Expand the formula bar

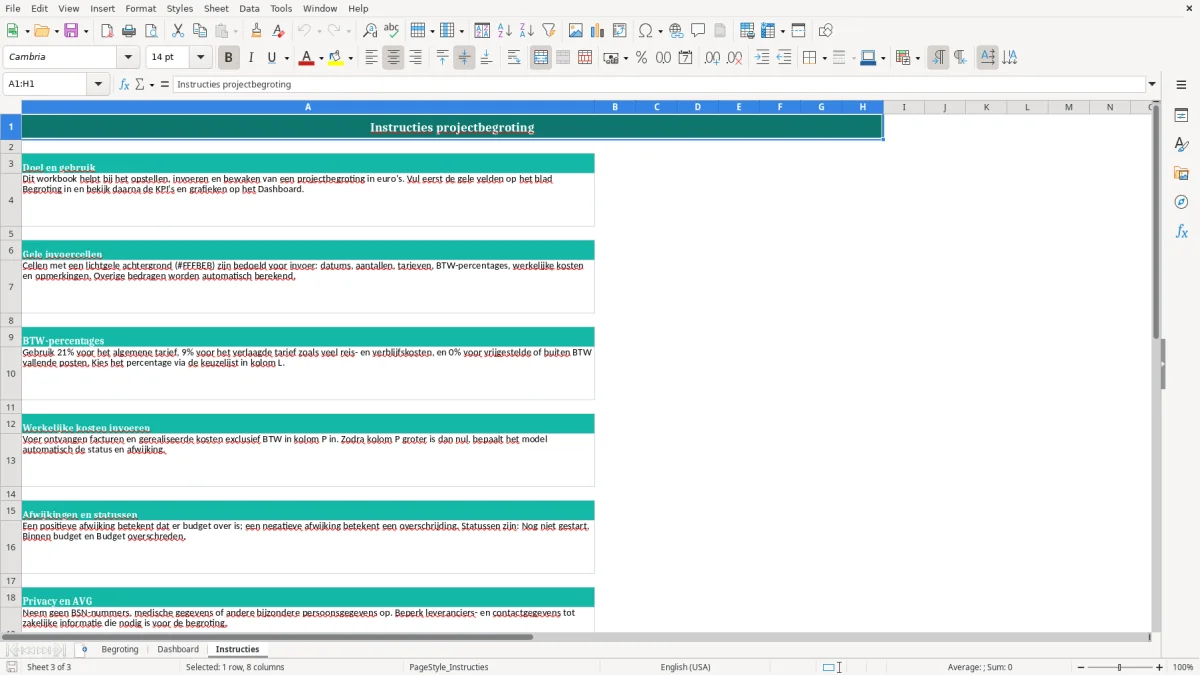coord(1152,85)
